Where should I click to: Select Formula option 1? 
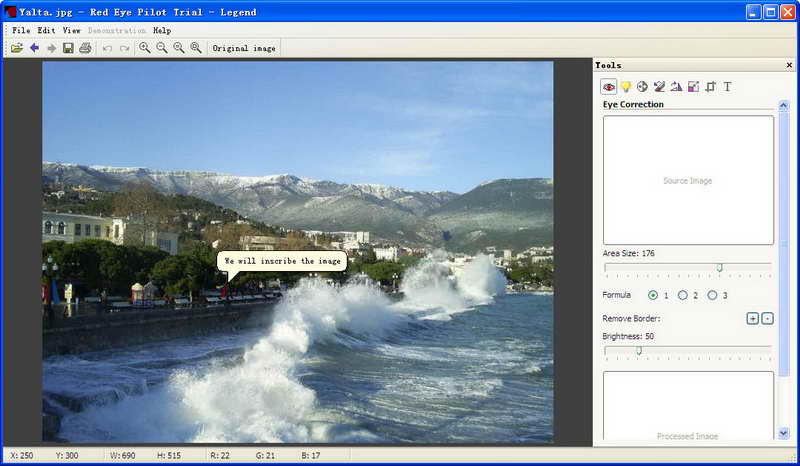[x=653, y=295]
